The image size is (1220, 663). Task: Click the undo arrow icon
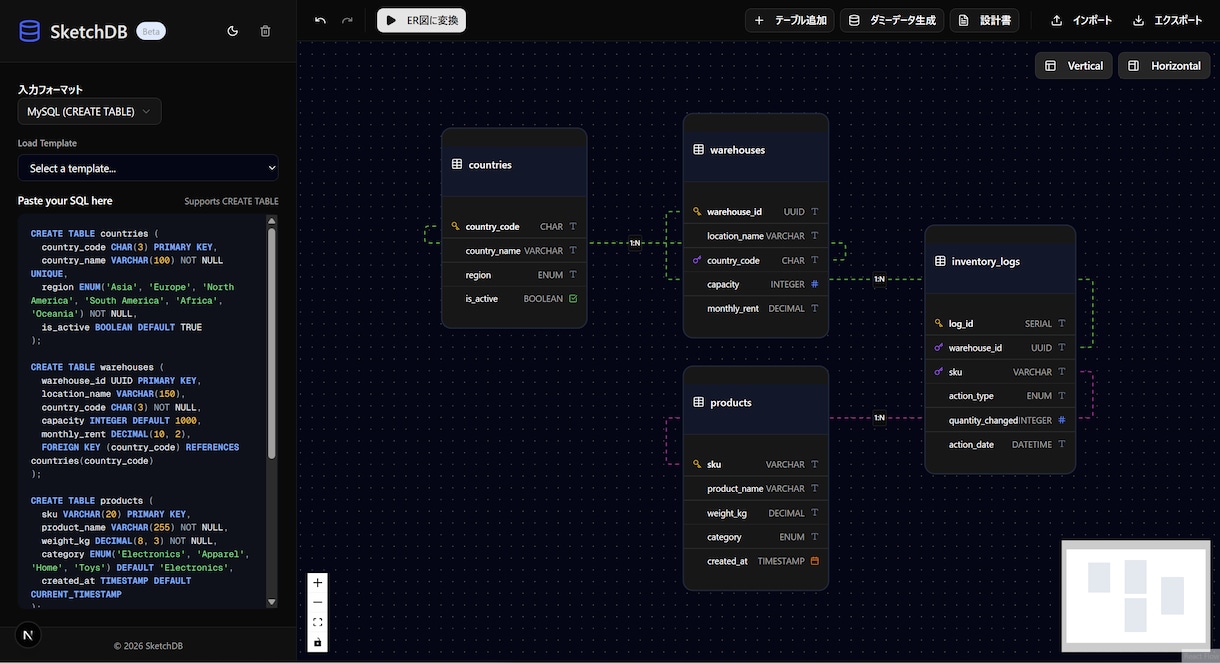(x=320, y=20)
